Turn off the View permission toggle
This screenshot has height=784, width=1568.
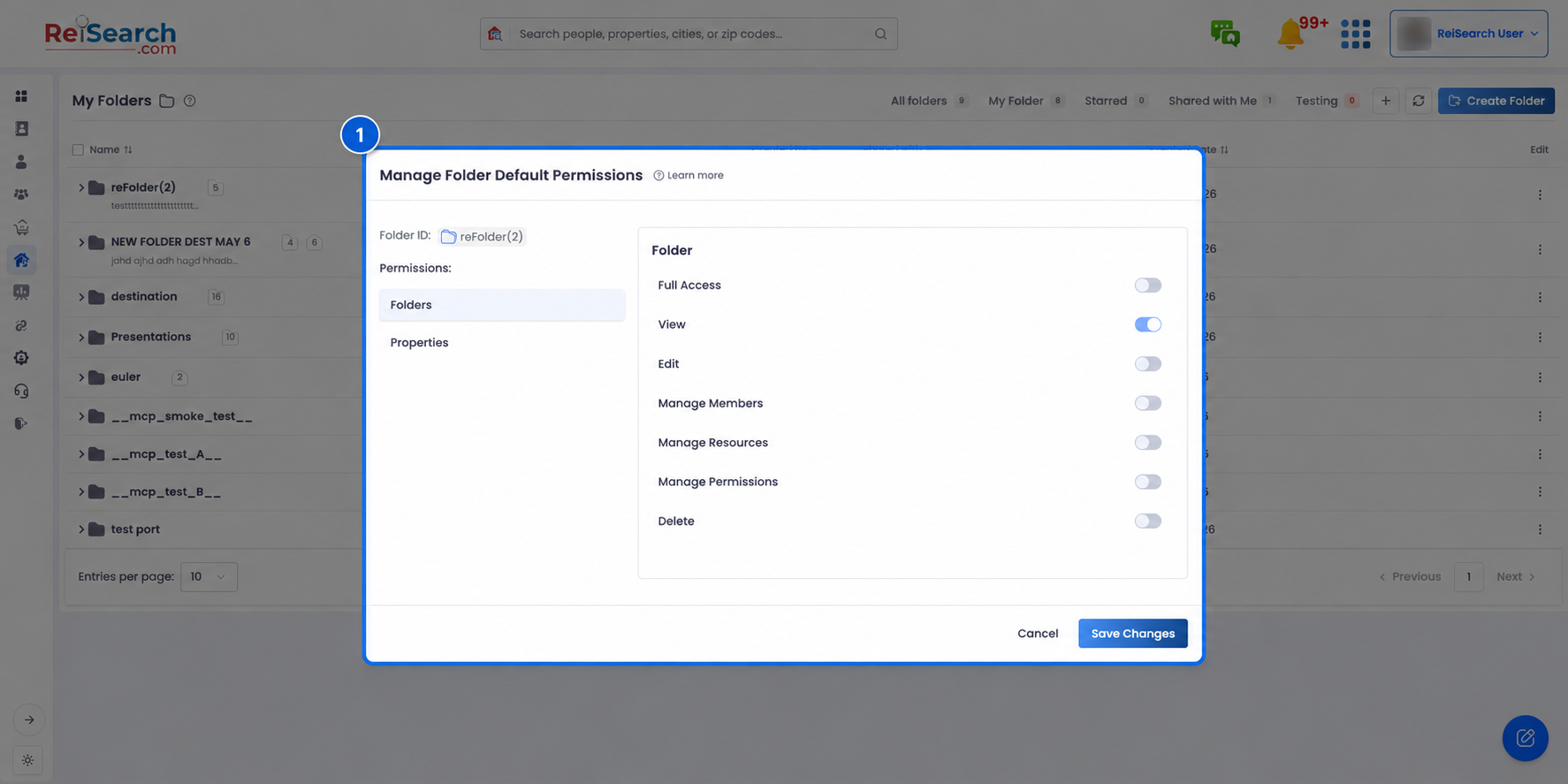(x=1147, y=324)
